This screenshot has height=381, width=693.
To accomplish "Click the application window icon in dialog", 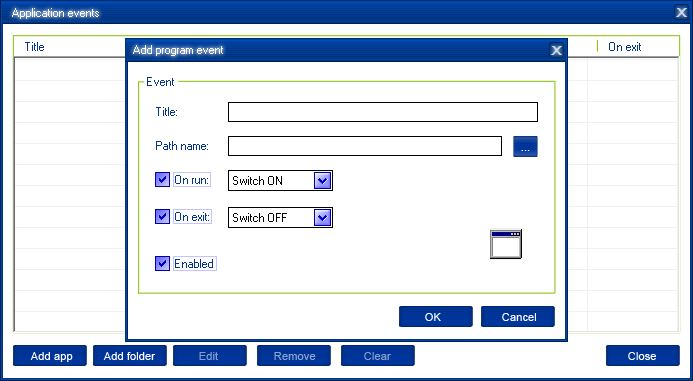I will (506, 244).
